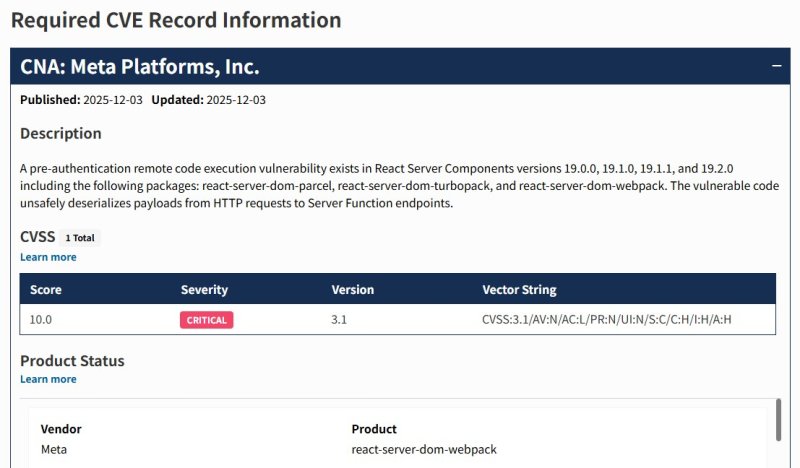Click the CNA: Meta Platforms, Inc. title
800x468 pixels.
point(139,67)
